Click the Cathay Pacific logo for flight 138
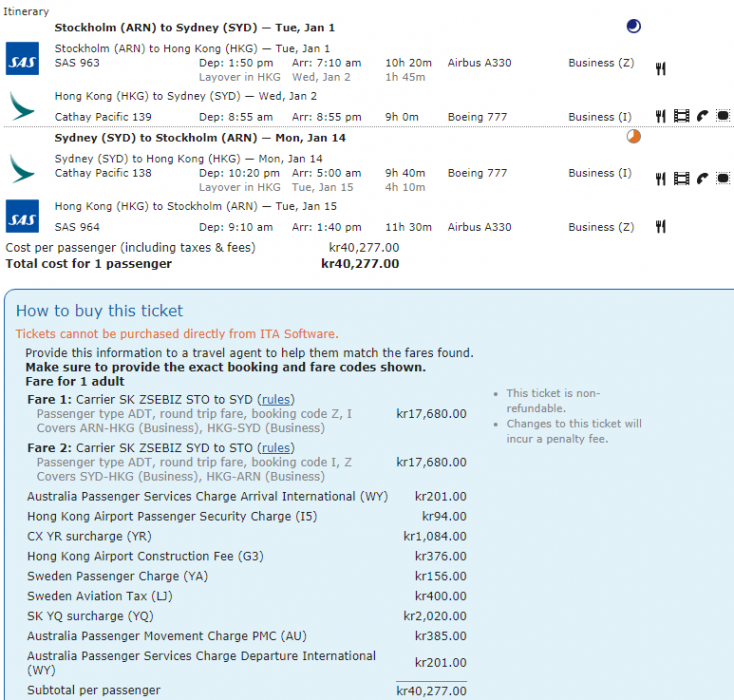734x700 pixels. [22, 168]
